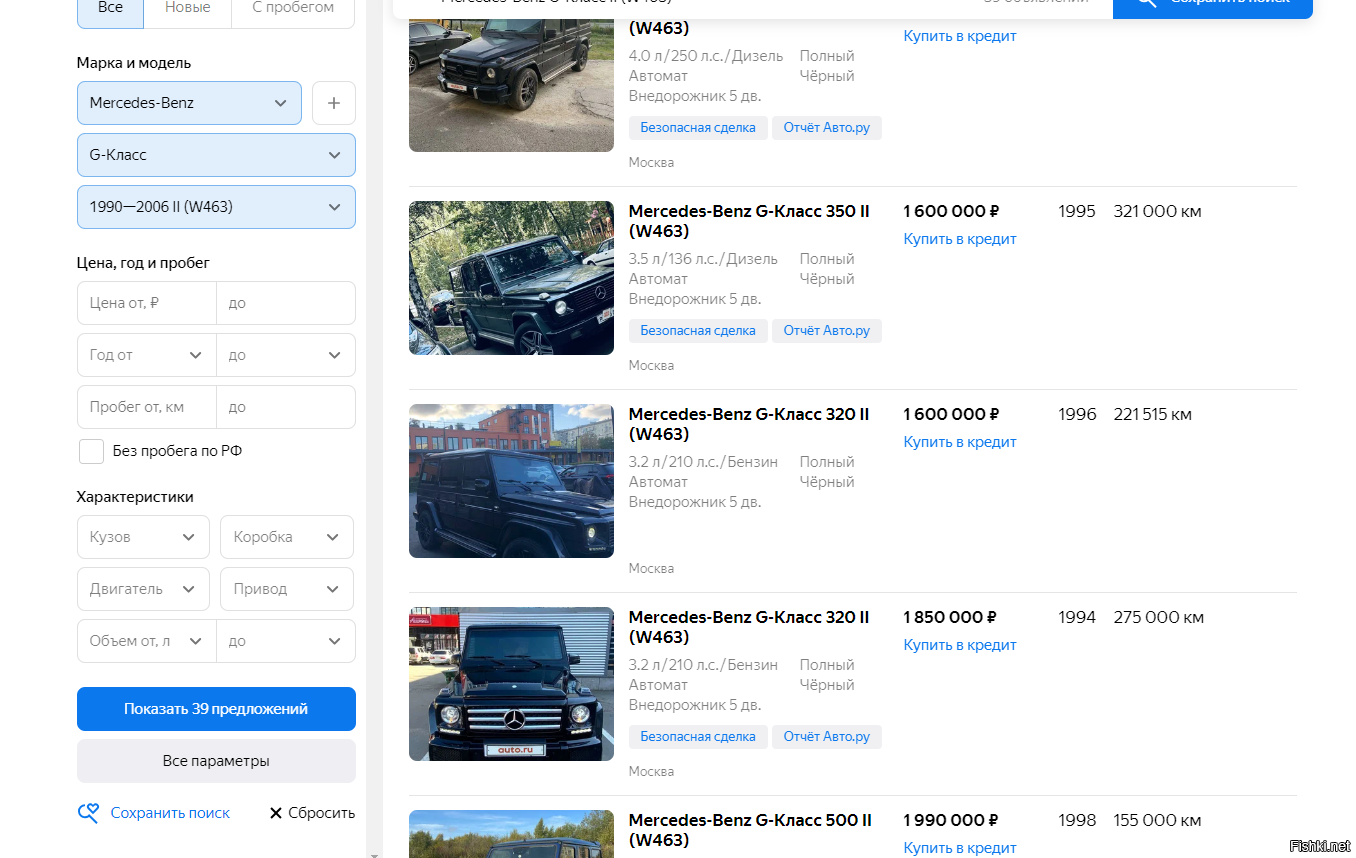Open the Кузов body type dropdown

point(143,537)
